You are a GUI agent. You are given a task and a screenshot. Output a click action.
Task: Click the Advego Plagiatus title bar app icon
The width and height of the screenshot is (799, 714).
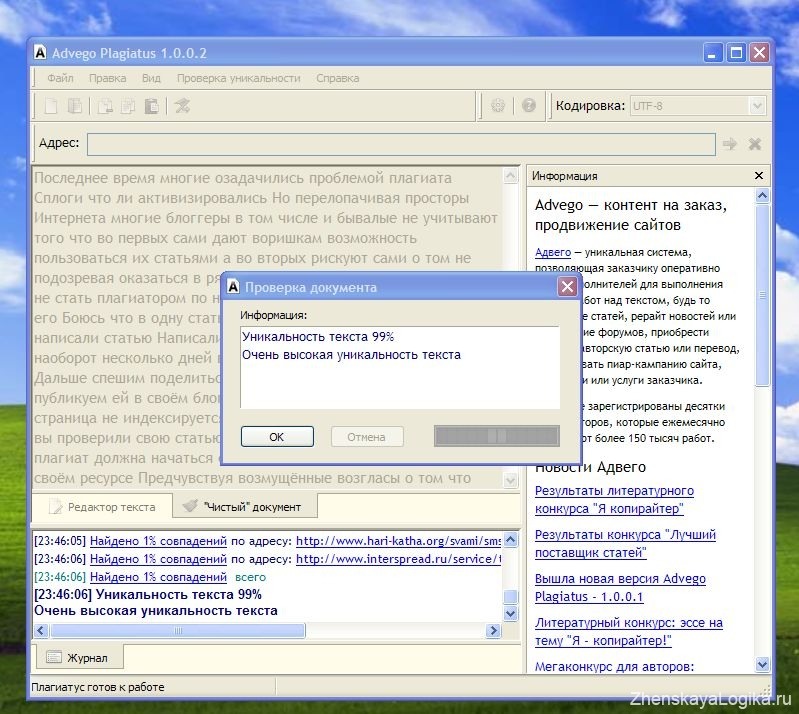click(x=40, y=52)
